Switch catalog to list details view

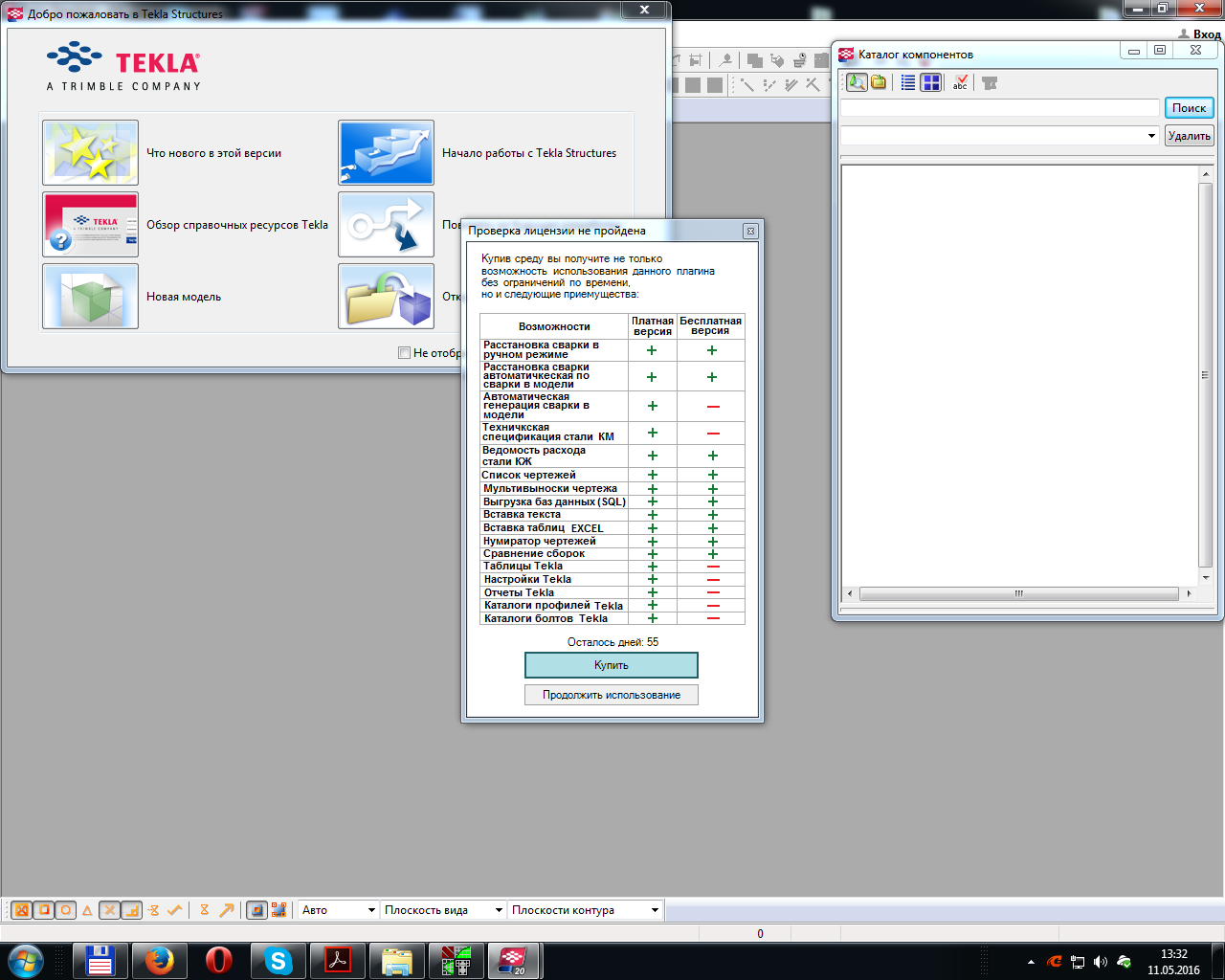click(908, 82)
